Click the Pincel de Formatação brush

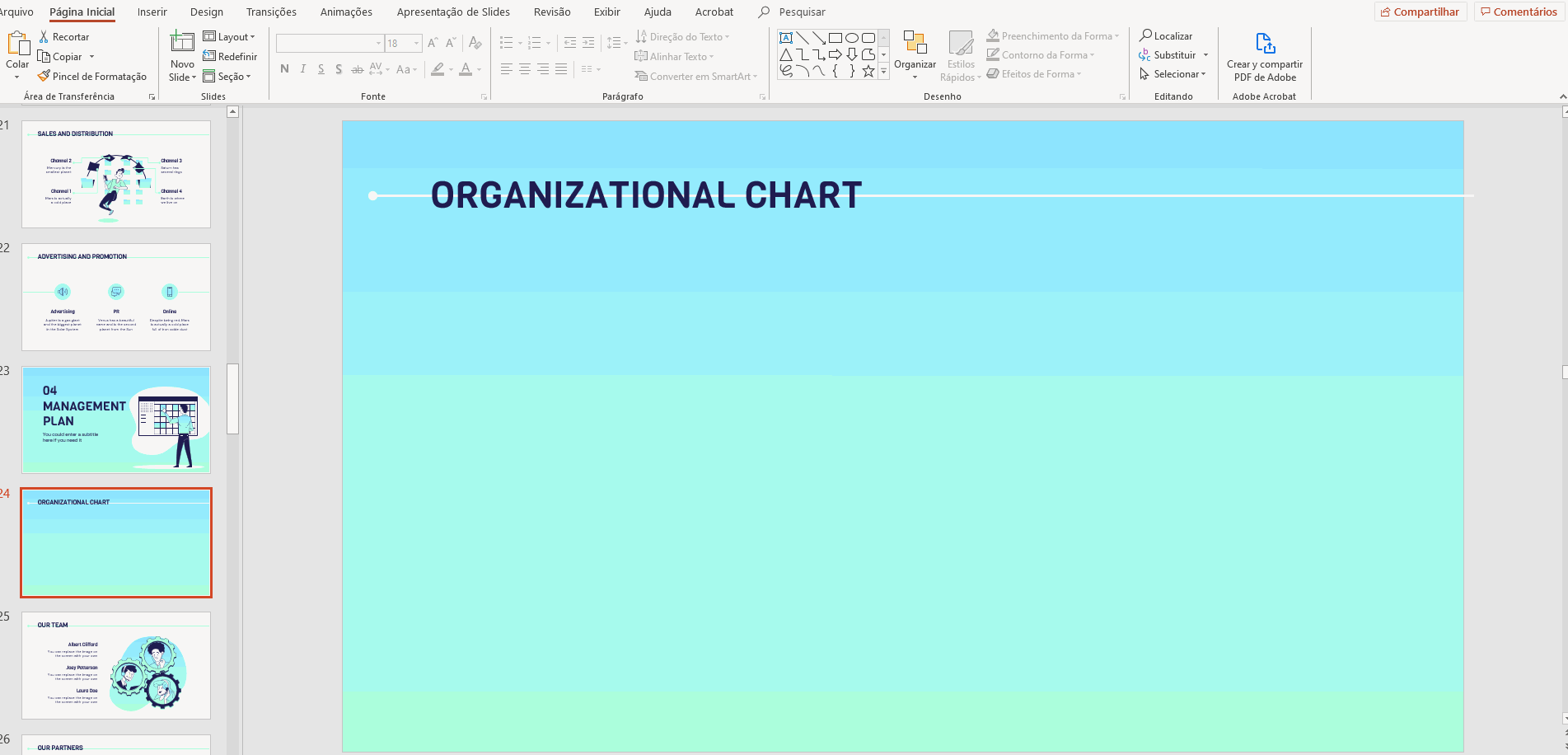(92, 77)
